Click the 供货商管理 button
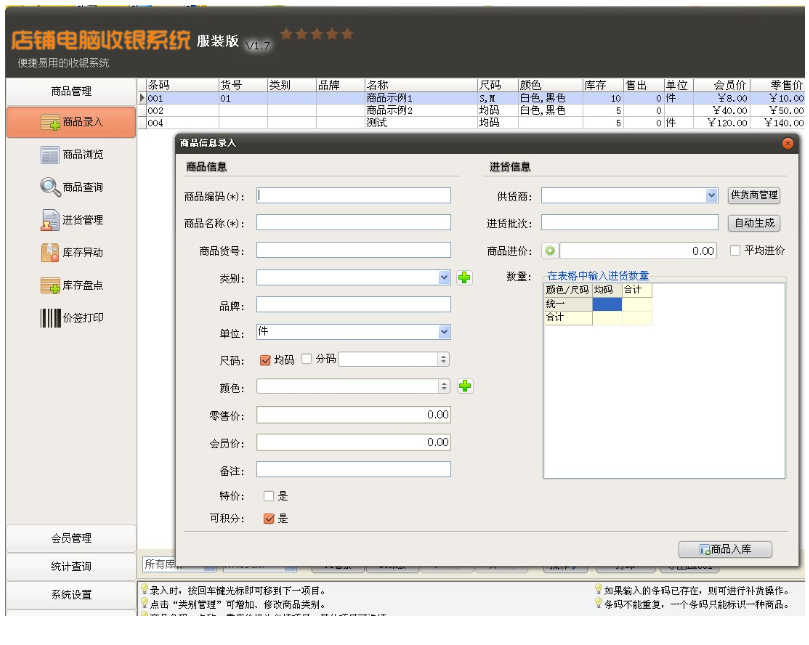 (753, 196)
